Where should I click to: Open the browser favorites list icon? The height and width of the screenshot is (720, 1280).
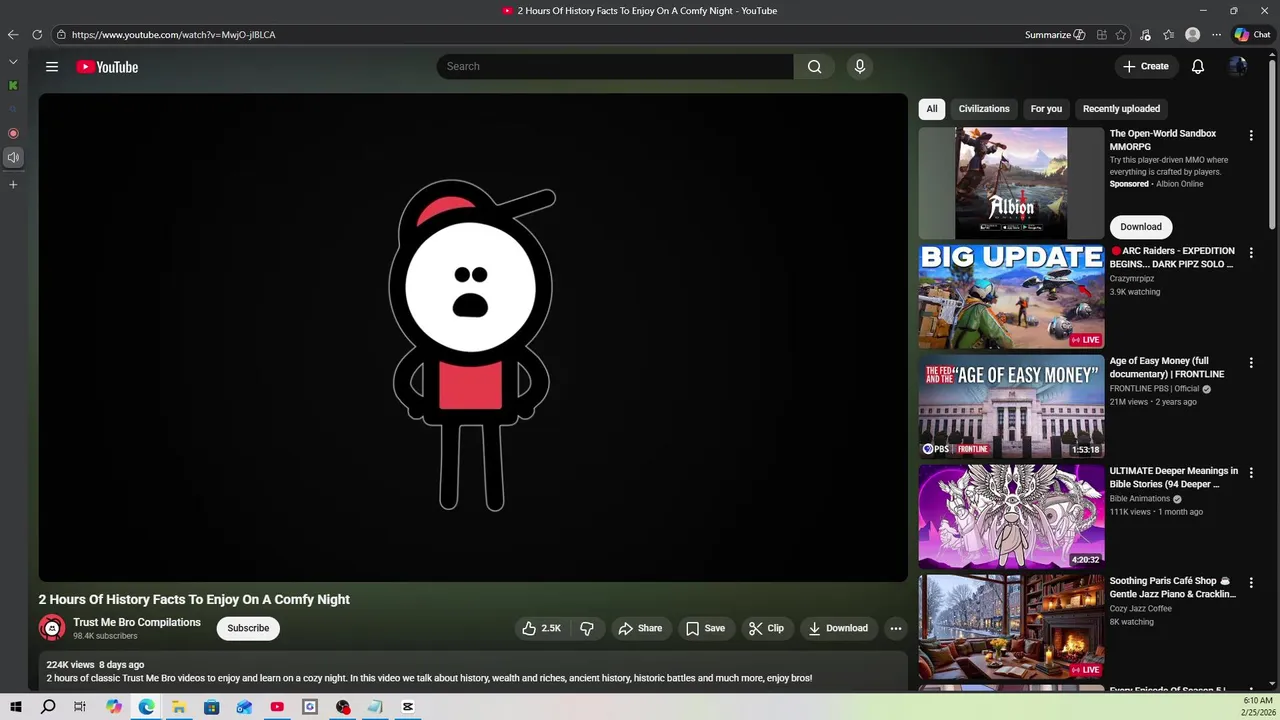click(x=1168, y=35)
